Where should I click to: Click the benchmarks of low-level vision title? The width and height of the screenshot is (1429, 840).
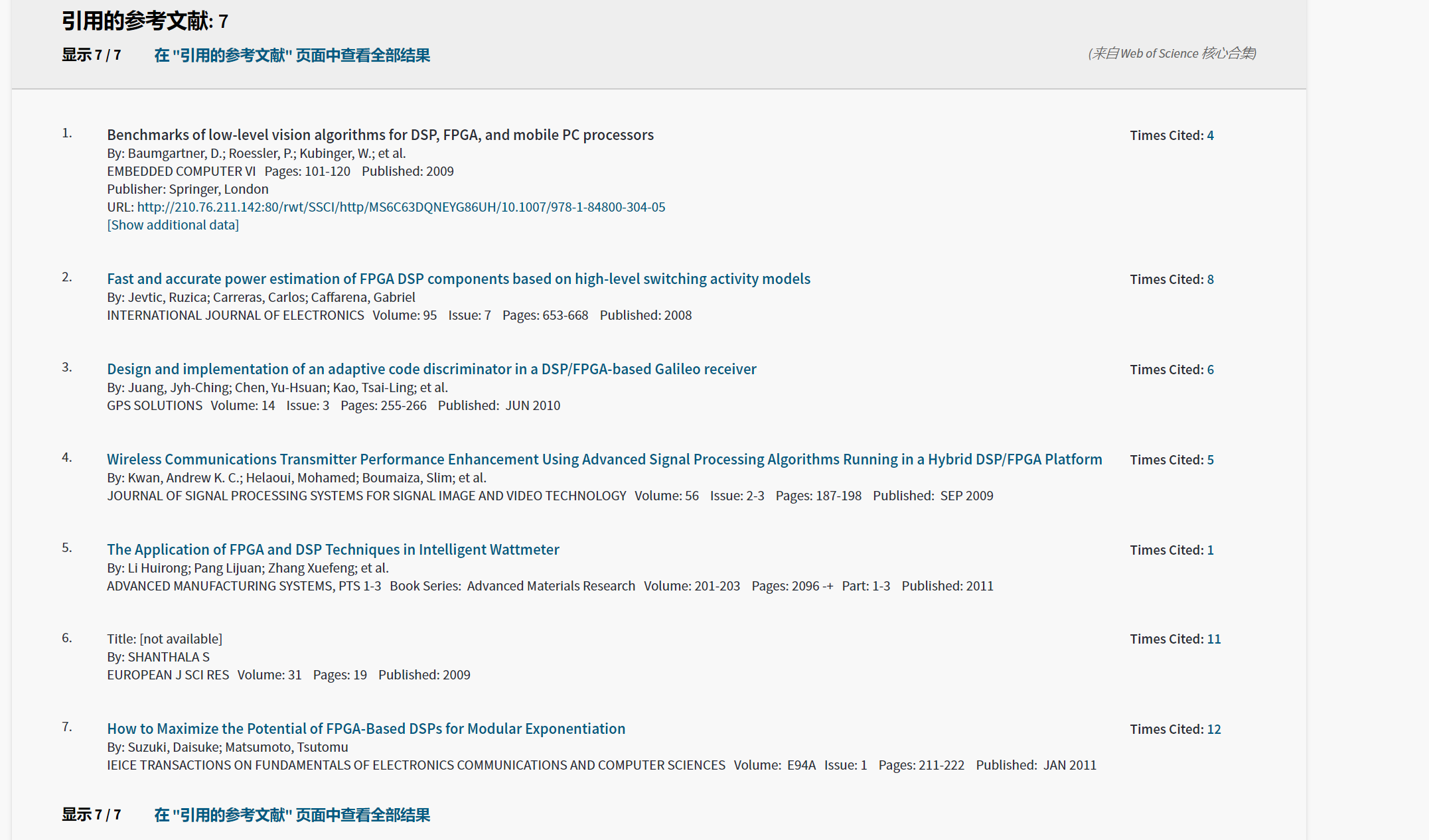(380, 135)
